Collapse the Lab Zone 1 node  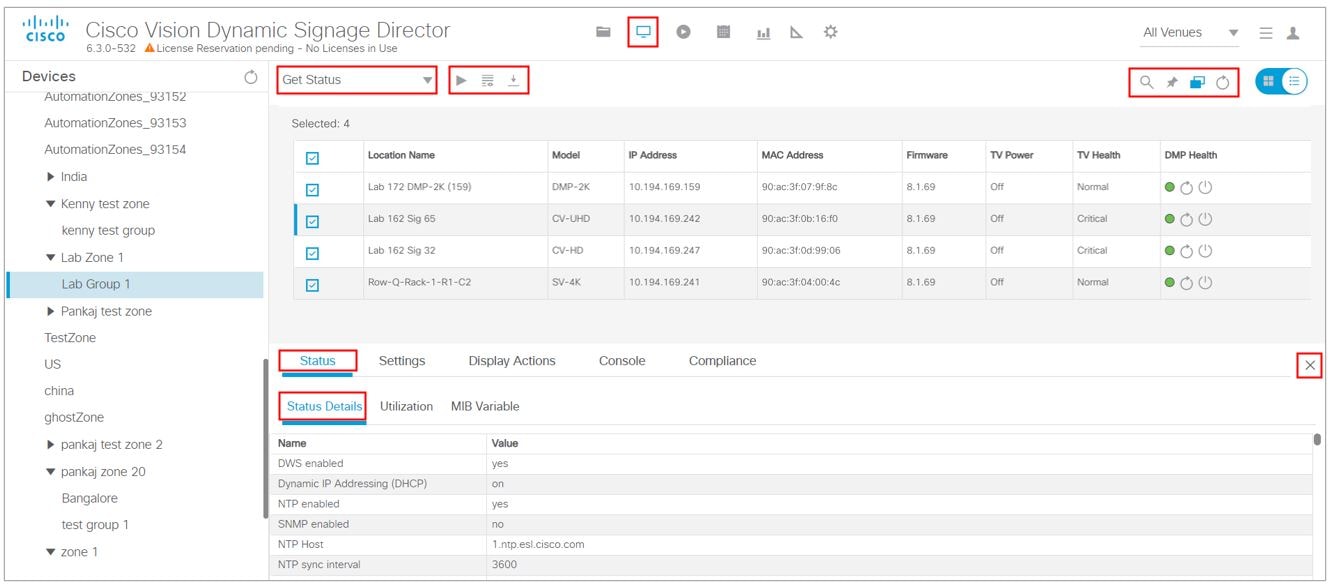coord(51,258)
